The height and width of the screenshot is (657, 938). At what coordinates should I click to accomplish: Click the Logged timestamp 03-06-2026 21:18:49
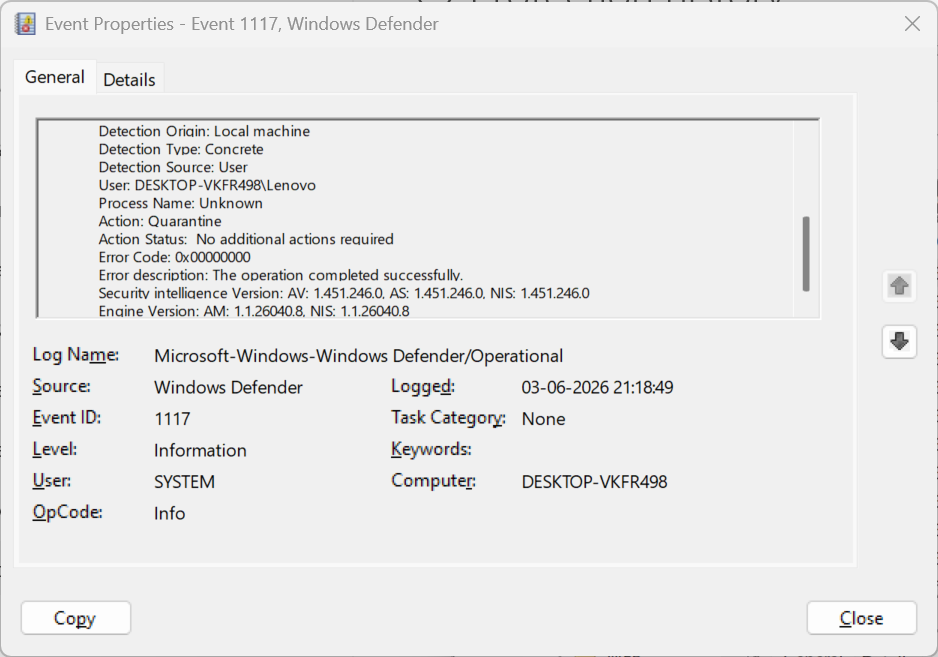click(597, 387)
